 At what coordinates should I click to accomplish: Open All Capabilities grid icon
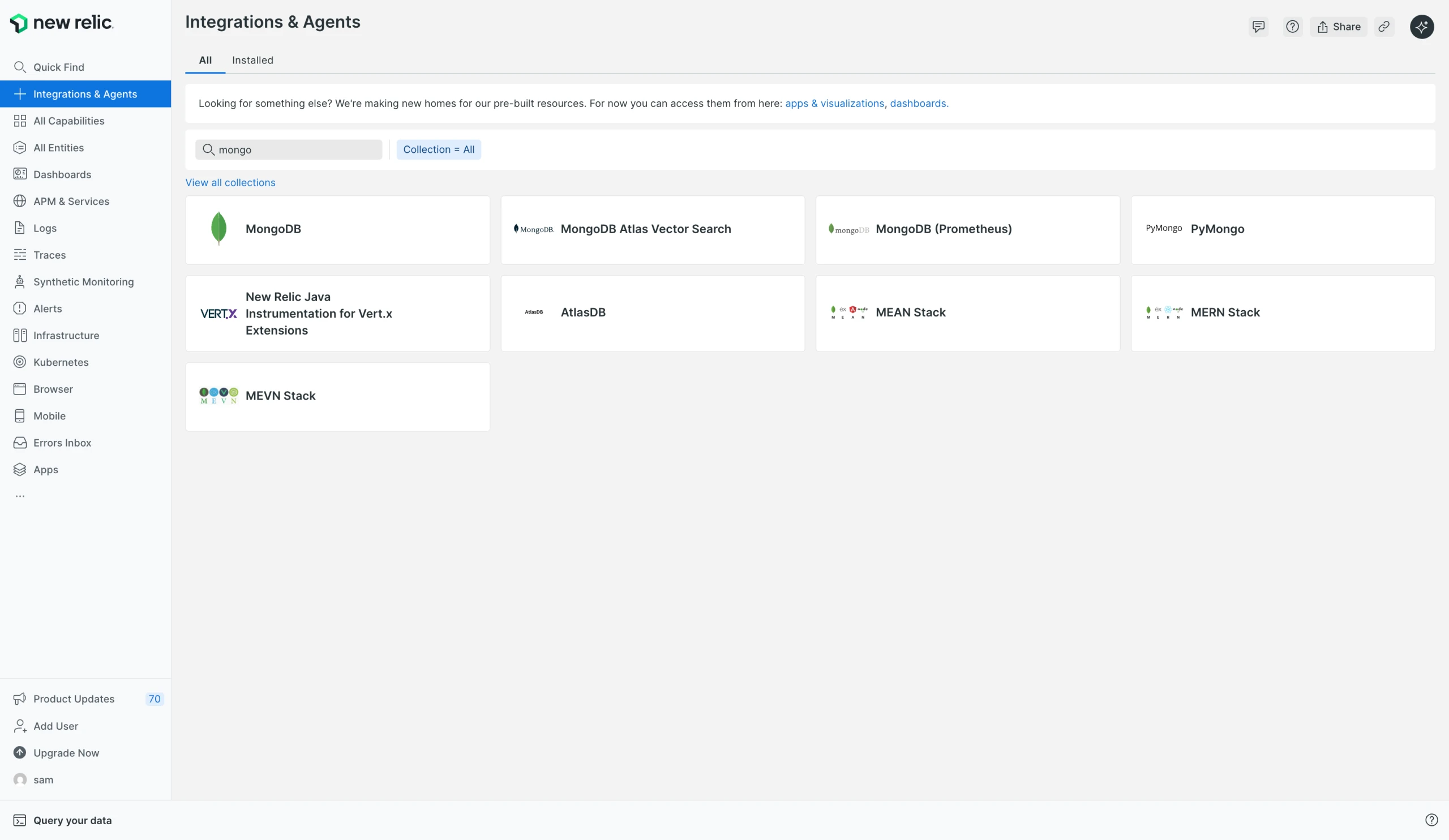point(20,121)
